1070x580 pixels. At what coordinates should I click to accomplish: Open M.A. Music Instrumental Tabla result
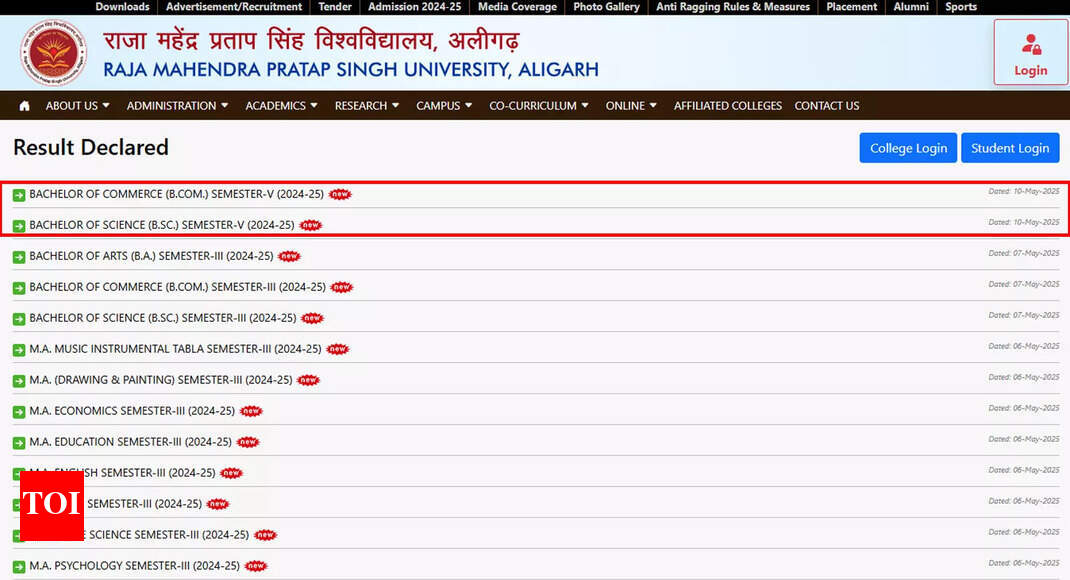pyautogui.click(x=175, y=349)
